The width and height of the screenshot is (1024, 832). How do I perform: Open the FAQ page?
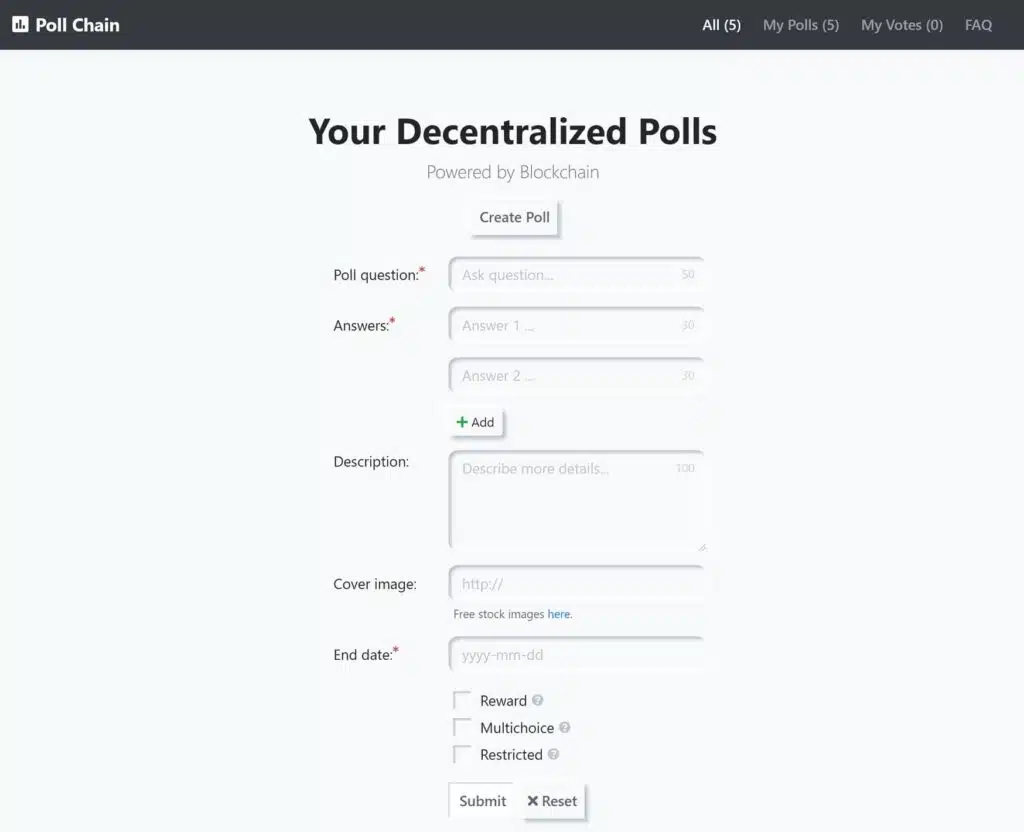tap(978, 25)
